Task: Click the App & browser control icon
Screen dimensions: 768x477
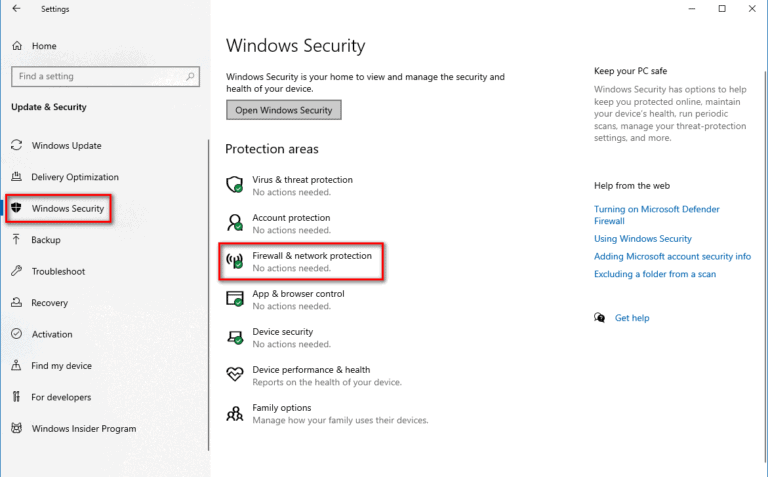Action: 235,299
